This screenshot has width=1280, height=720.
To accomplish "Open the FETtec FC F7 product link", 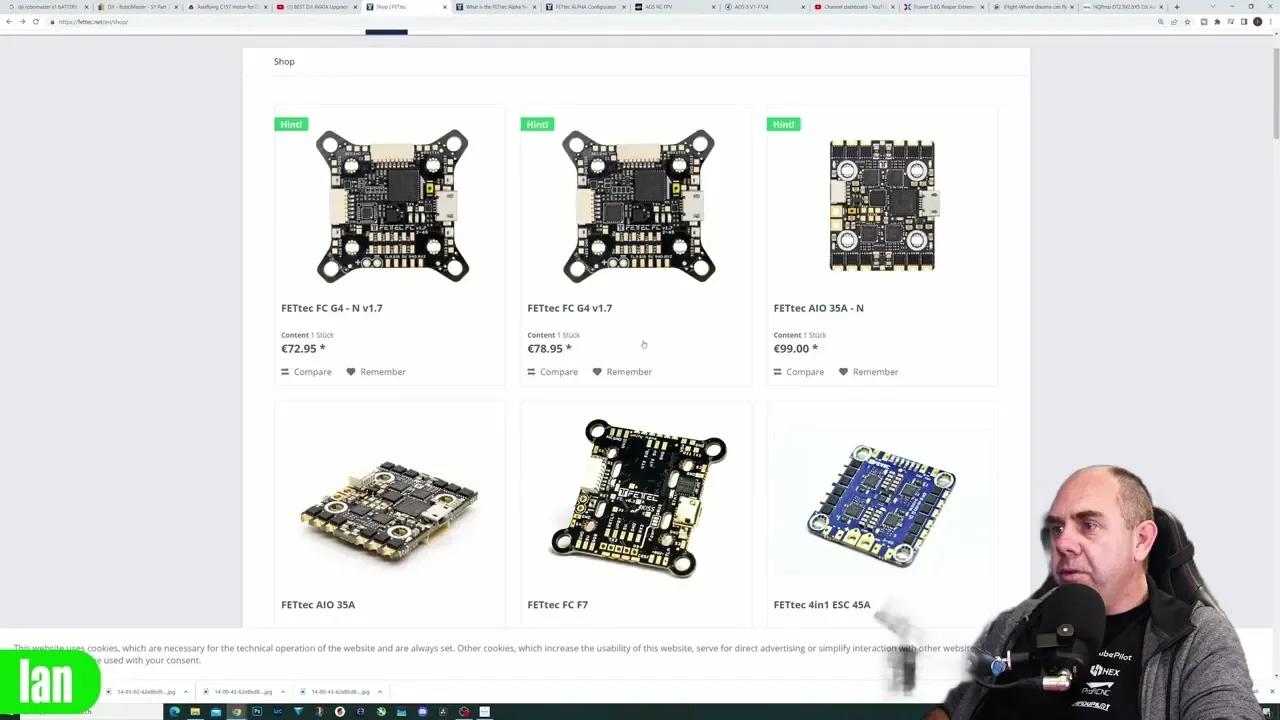I will [557, 604].
